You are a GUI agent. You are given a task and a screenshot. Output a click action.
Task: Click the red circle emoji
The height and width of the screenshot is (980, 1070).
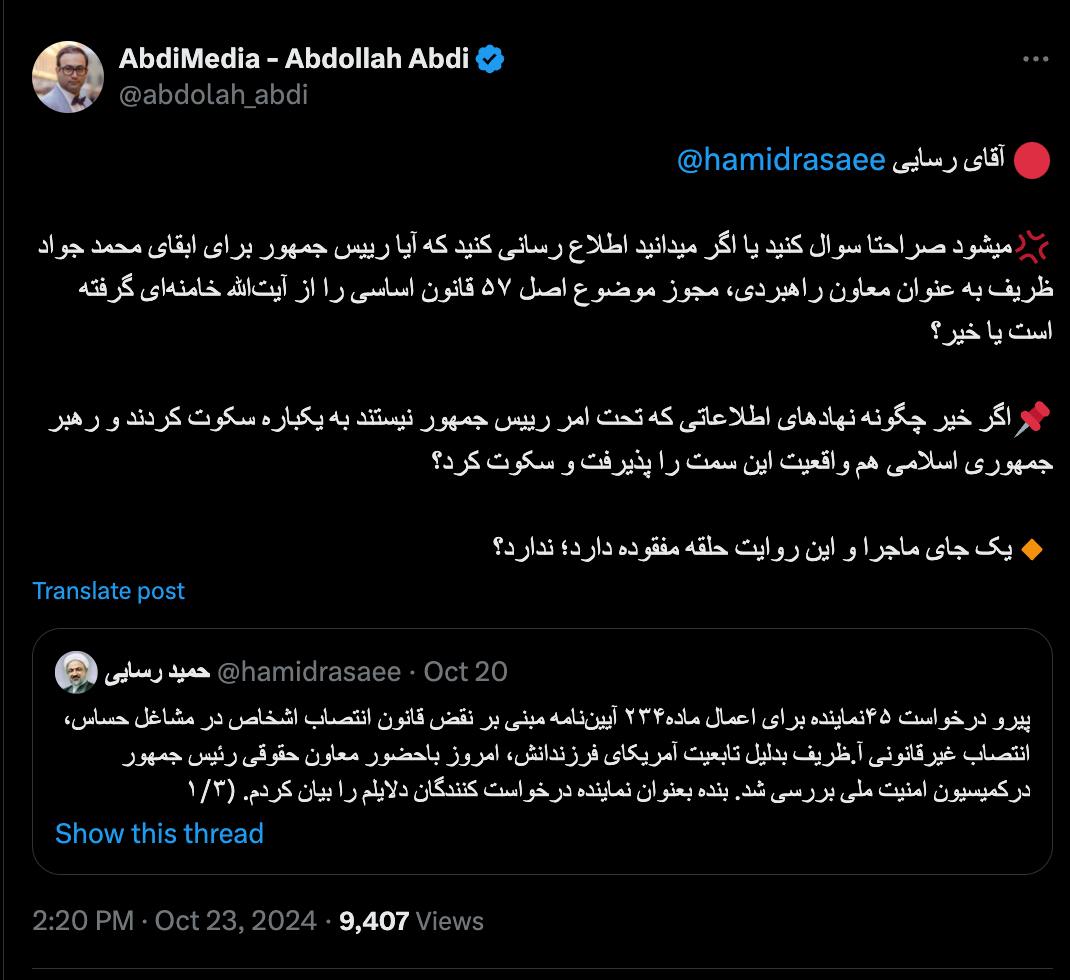pos(1031,160)
